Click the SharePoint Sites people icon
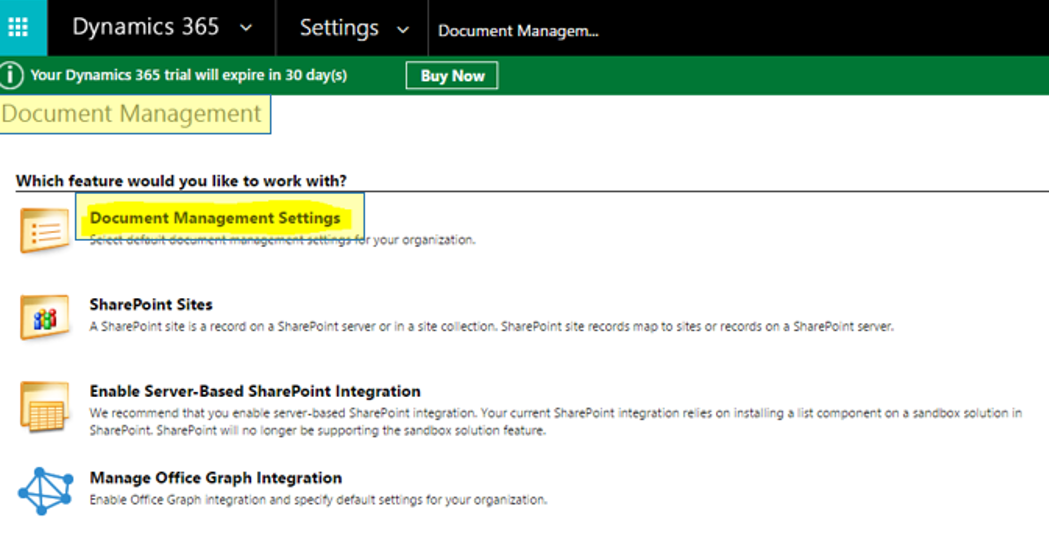The width and height of the screenshot is (1049, 537). 44,317
